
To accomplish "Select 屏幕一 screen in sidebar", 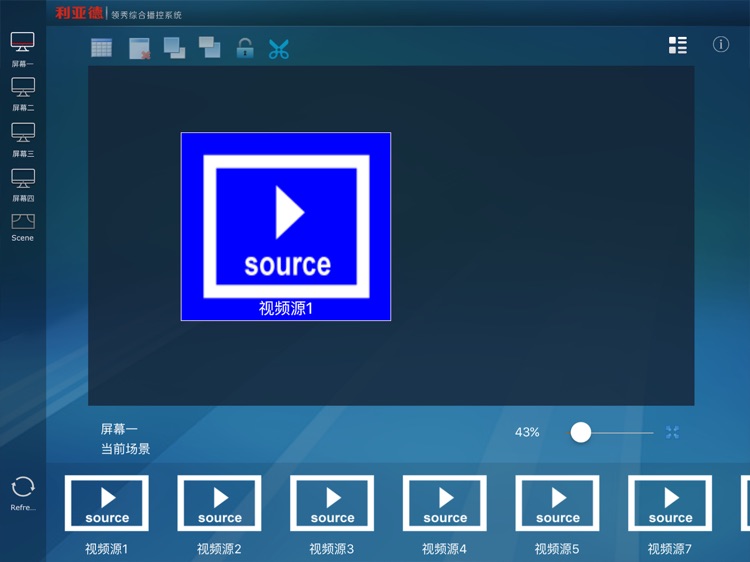I will pyautogui.click(x=22, y=48).
